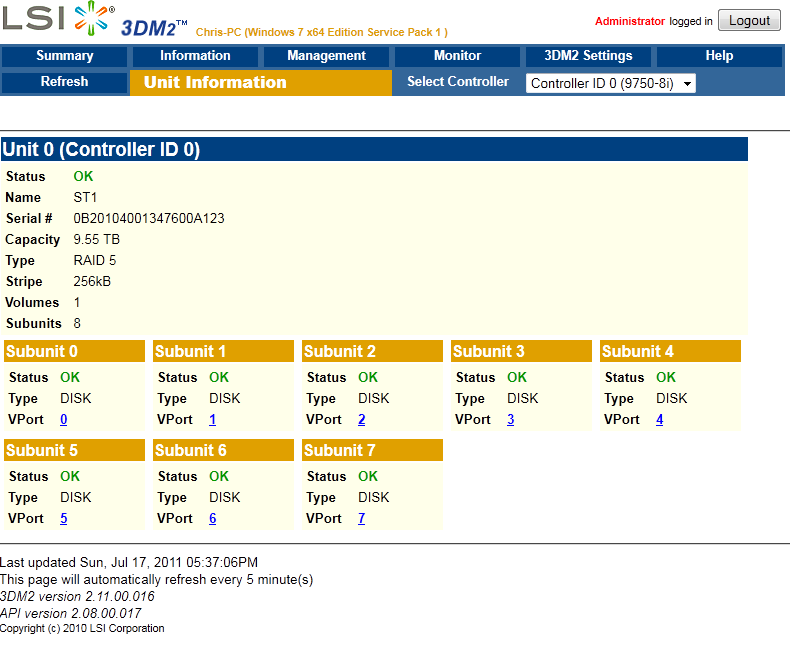
Task: Select the serial number 0B20104001347600A123
Action: coord(149,218)
